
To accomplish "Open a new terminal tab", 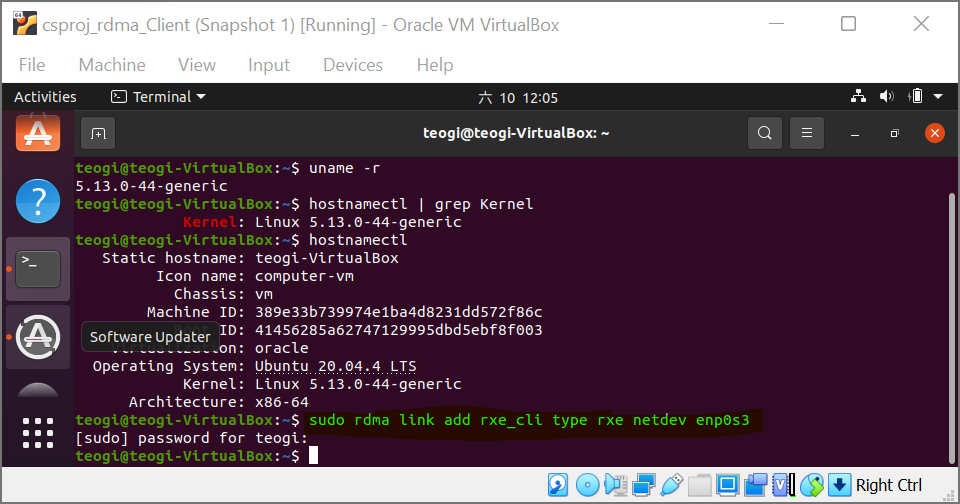I will pyautogui.click(x=98, y=134).
